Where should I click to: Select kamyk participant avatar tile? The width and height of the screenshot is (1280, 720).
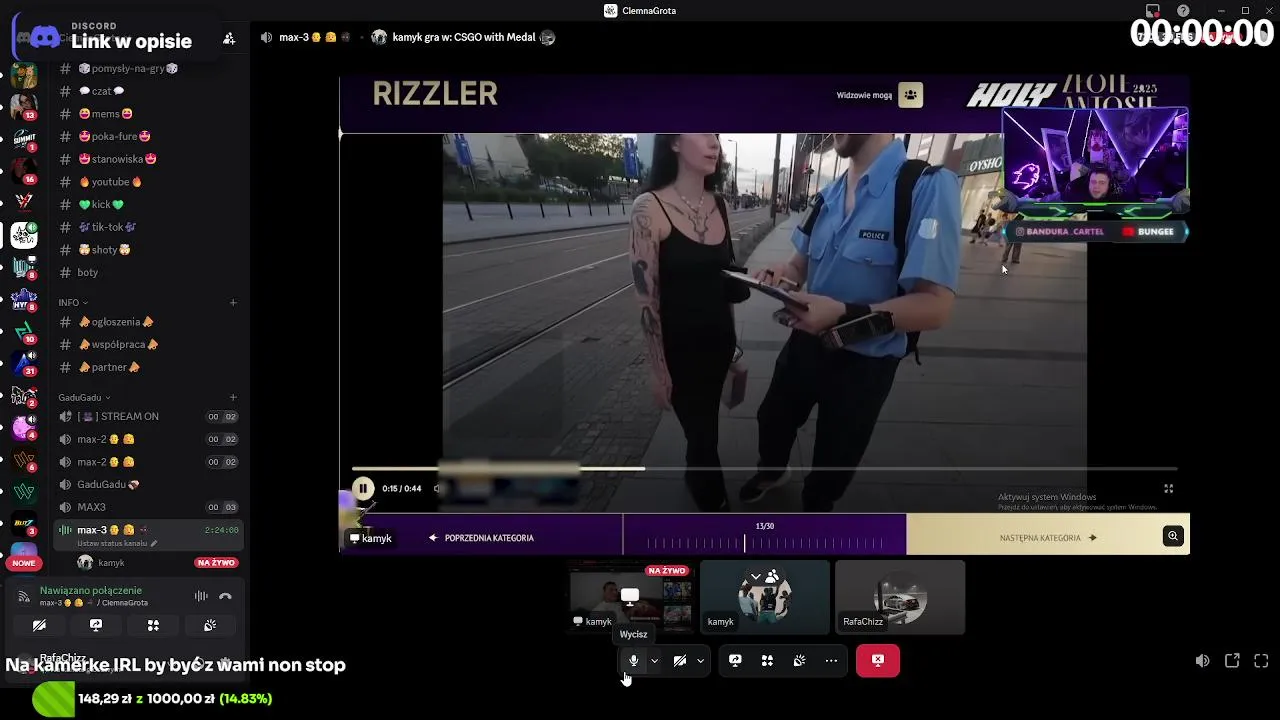tap(765, 597)
